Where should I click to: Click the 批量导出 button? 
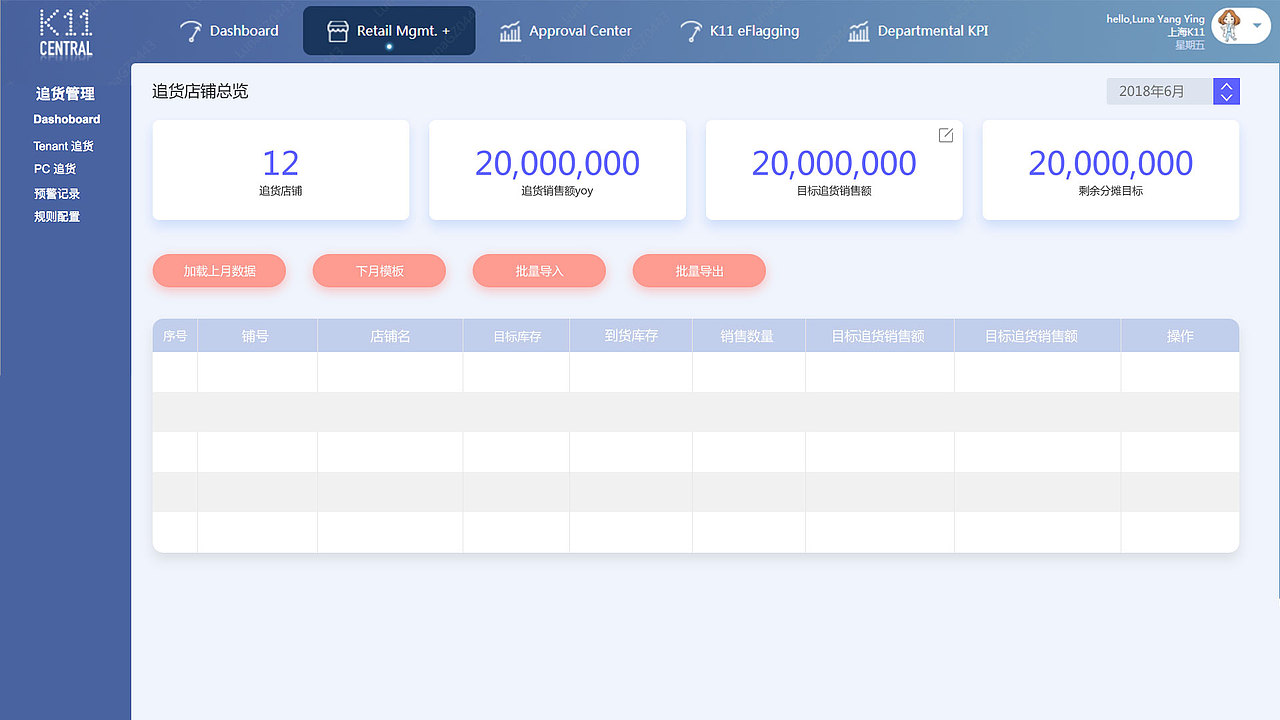699,271
